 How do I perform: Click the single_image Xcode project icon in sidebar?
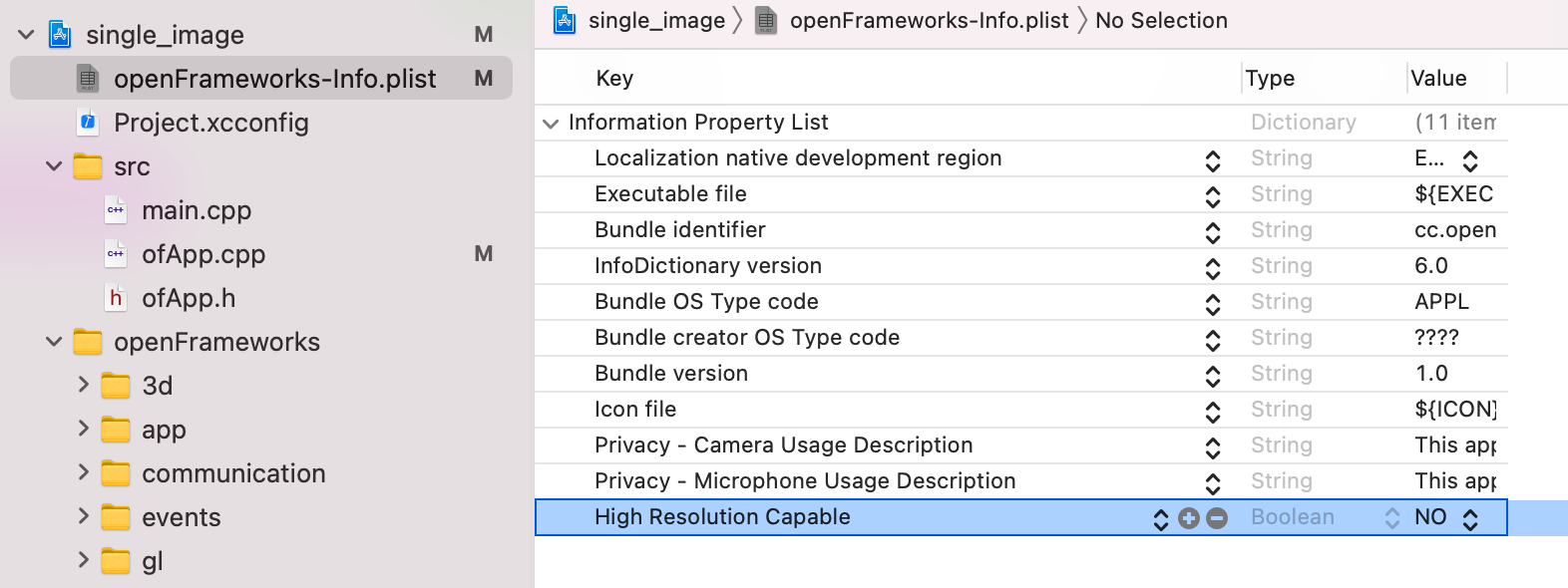[x=61, y=35]
